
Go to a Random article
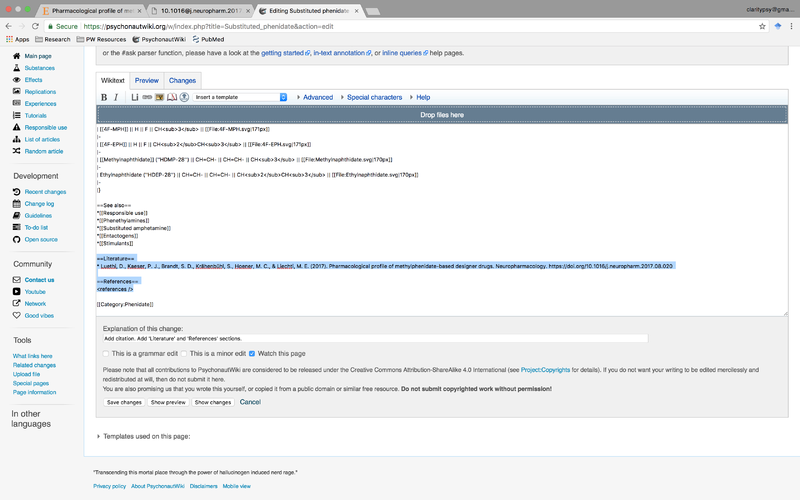pyautogui.click(x=43, y=152)
